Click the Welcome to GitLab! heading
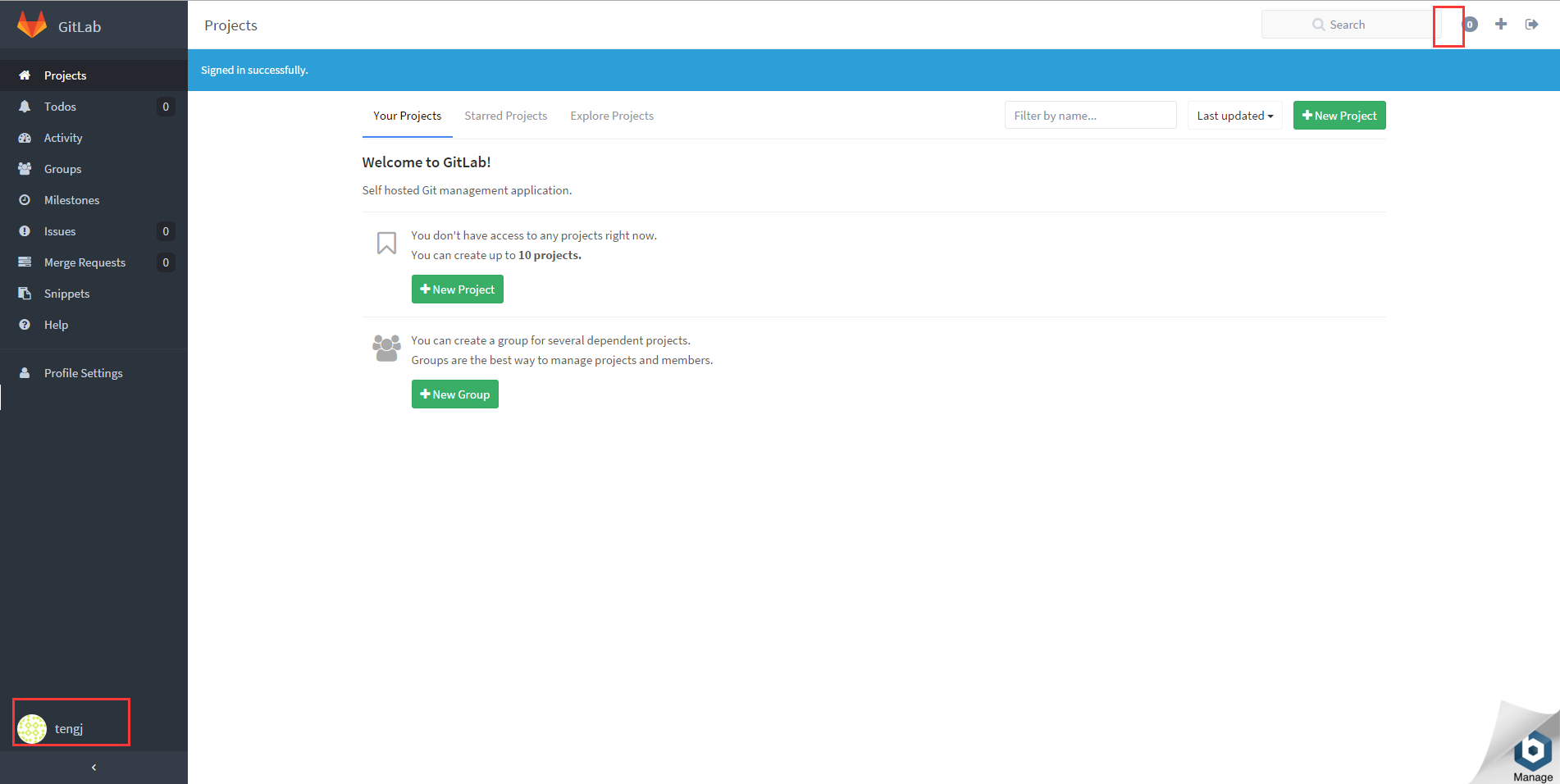The width and height of the screenshot is (1560, 784). coord(426,162)
